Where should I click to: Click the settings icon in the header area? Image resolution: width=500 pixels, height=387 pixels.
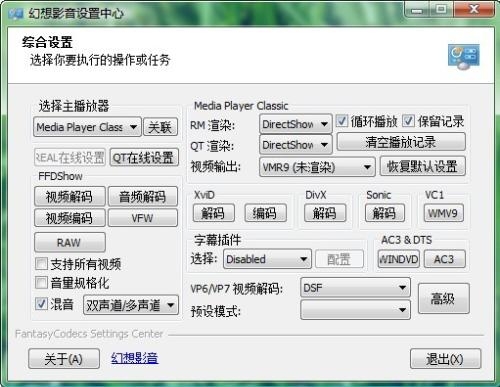(x=463, y=57)
